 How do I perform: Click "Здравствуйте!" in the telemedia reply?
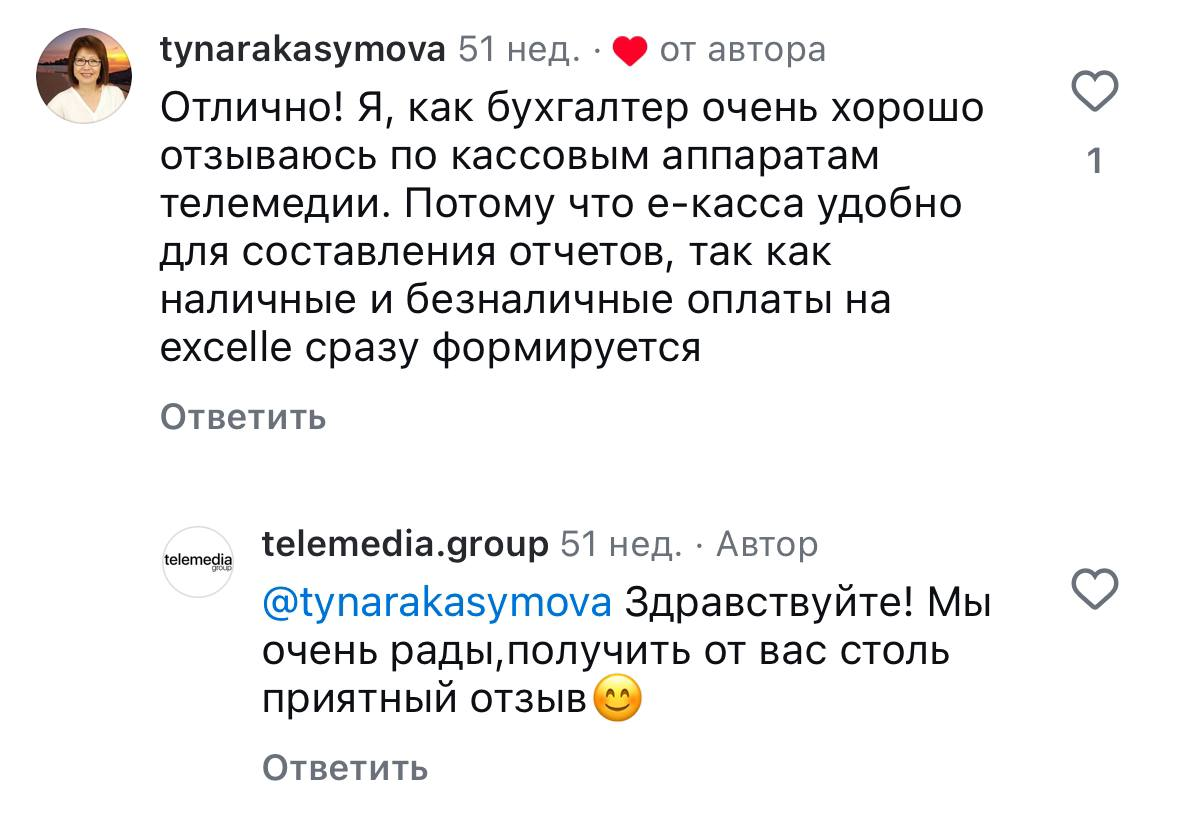point(769,603)
